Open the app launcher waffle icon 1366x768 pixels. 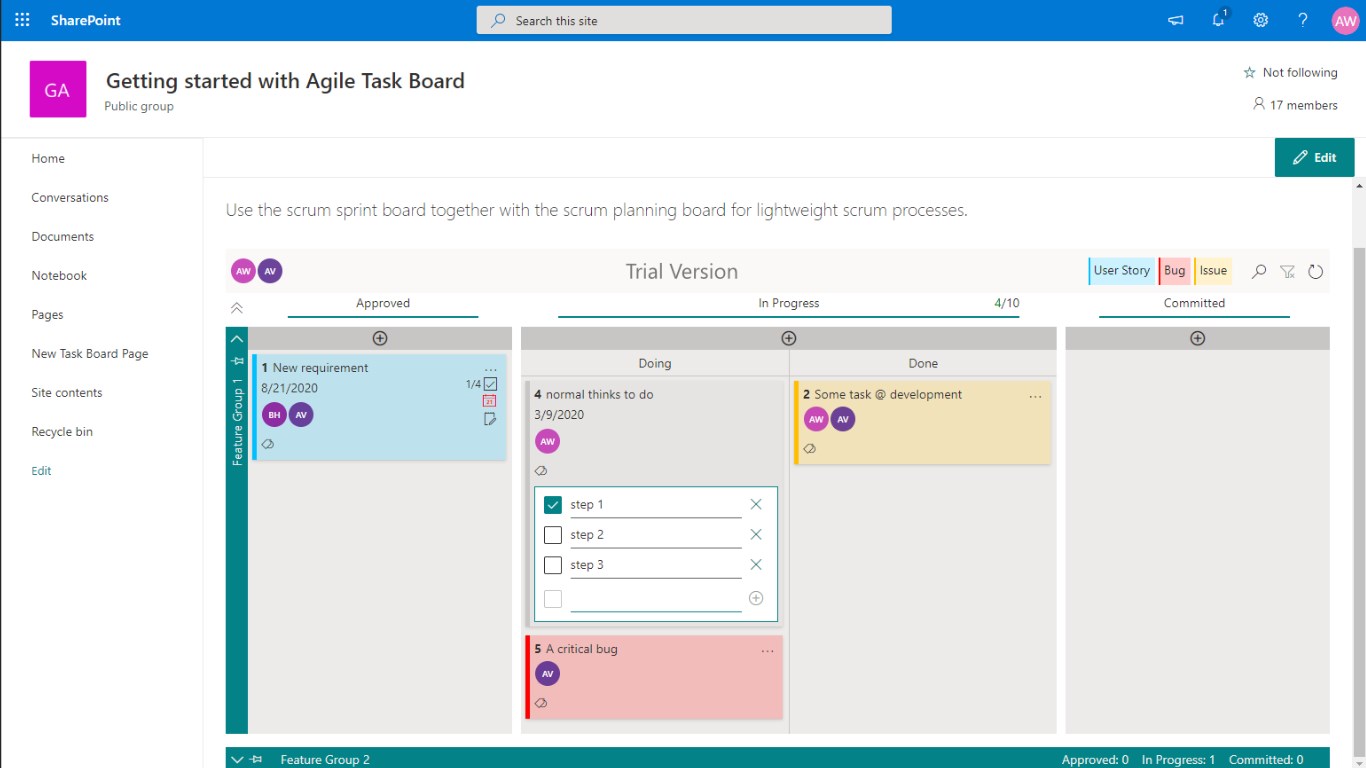click(x=23, y=20)
